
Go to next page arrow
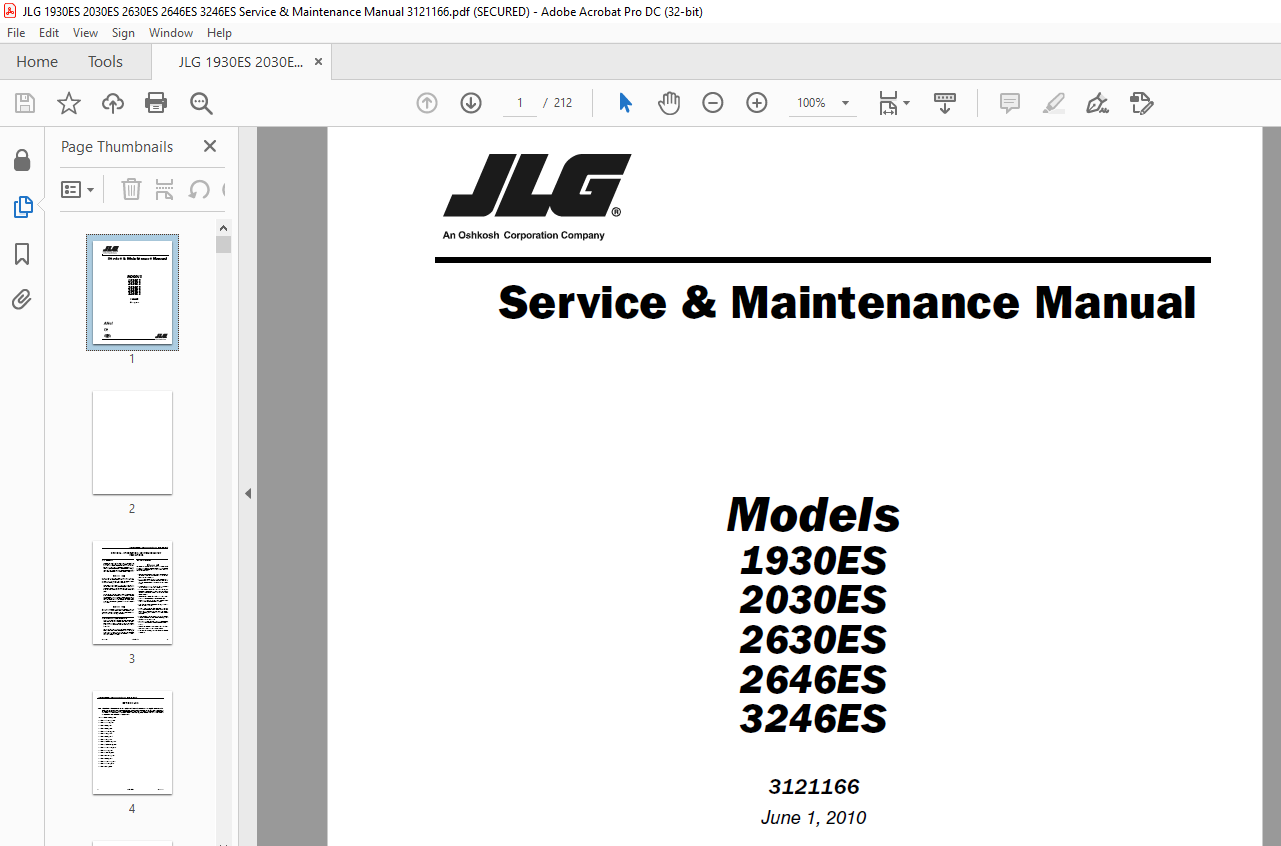pos(471,103)
